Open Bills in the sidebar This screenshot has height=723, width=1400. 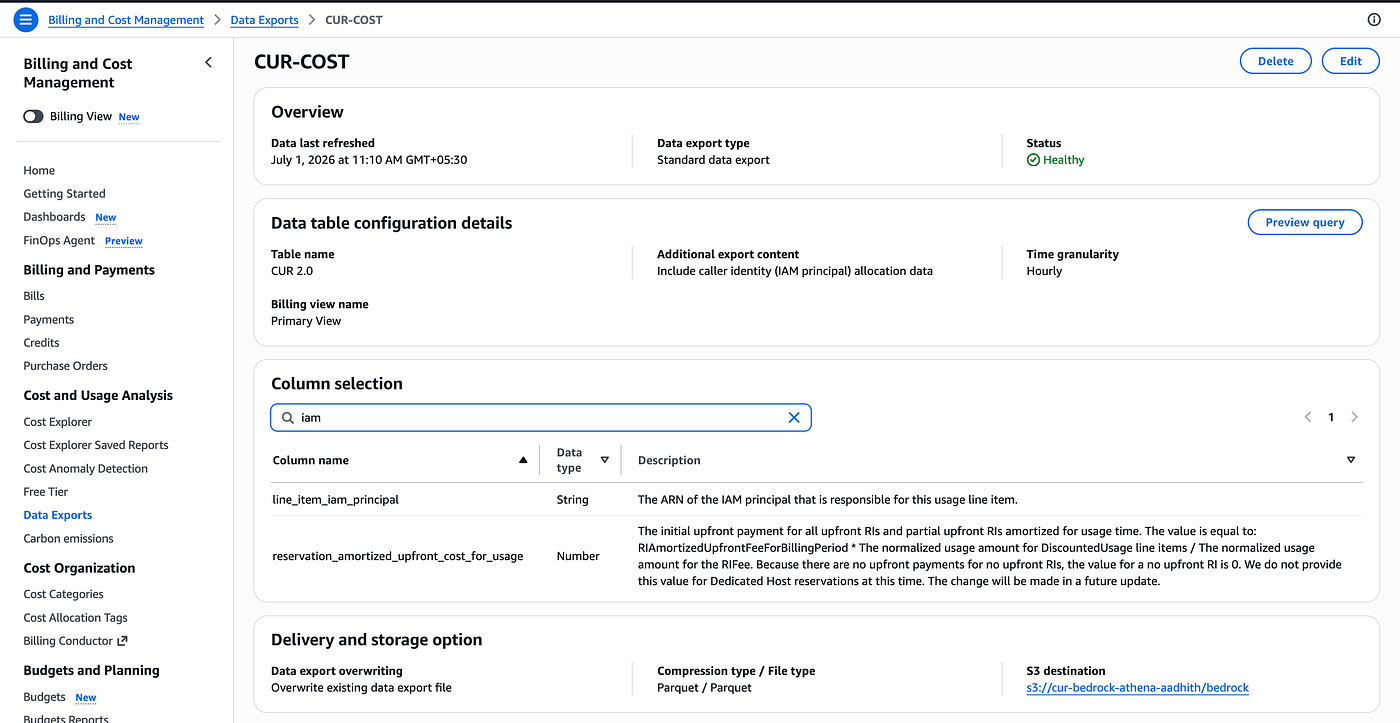[x=34, y=296]
